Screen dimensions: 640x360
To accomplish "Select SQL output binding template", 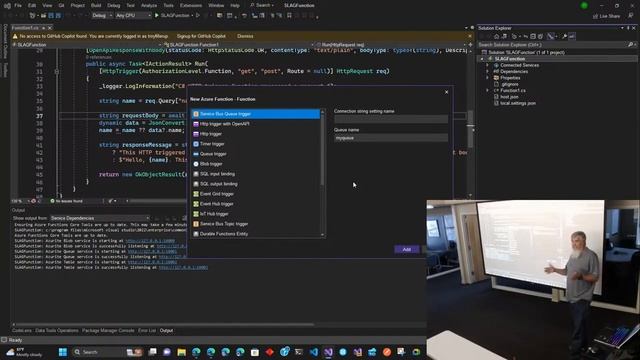I will tap(256, 184).
